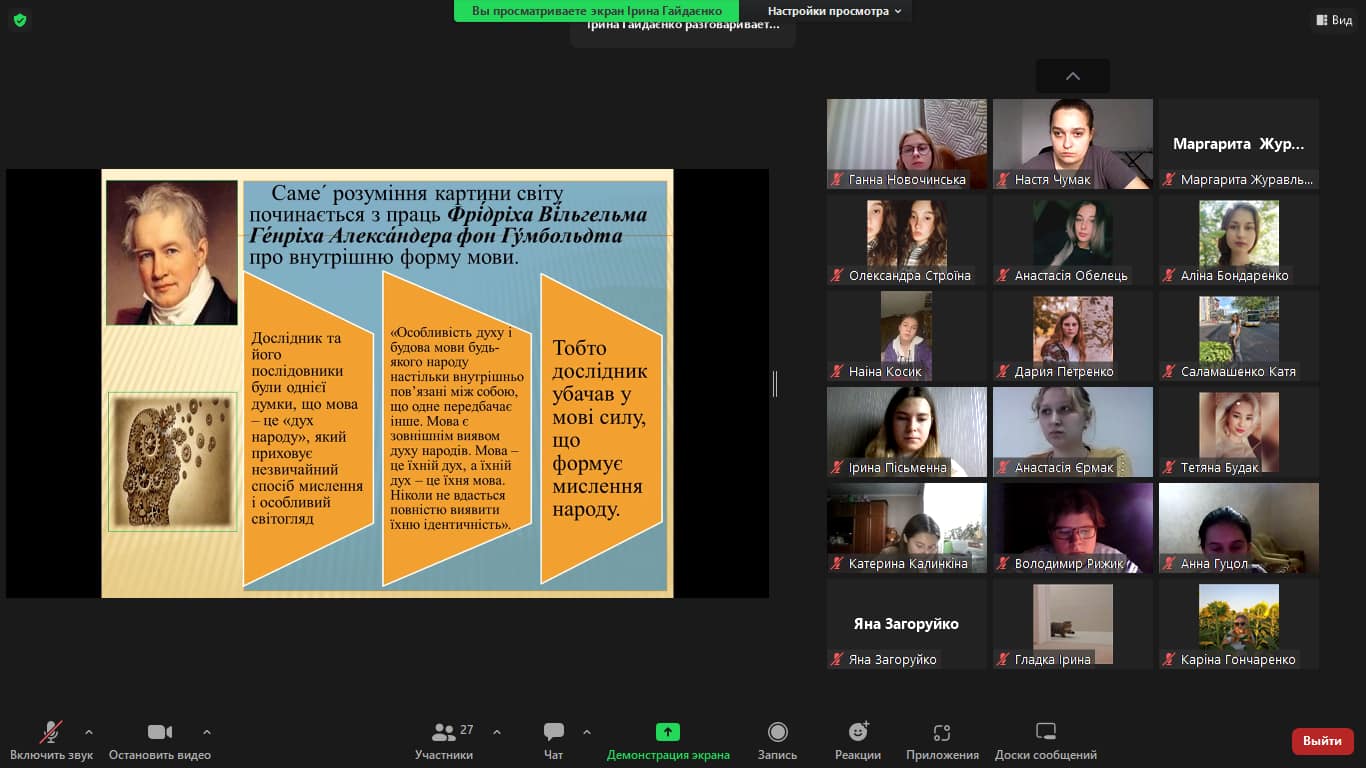This screenshot has height=768, width=1366.
Task: Open Доски сообщений whiteboards
Action: click(x=1045, y=740)
